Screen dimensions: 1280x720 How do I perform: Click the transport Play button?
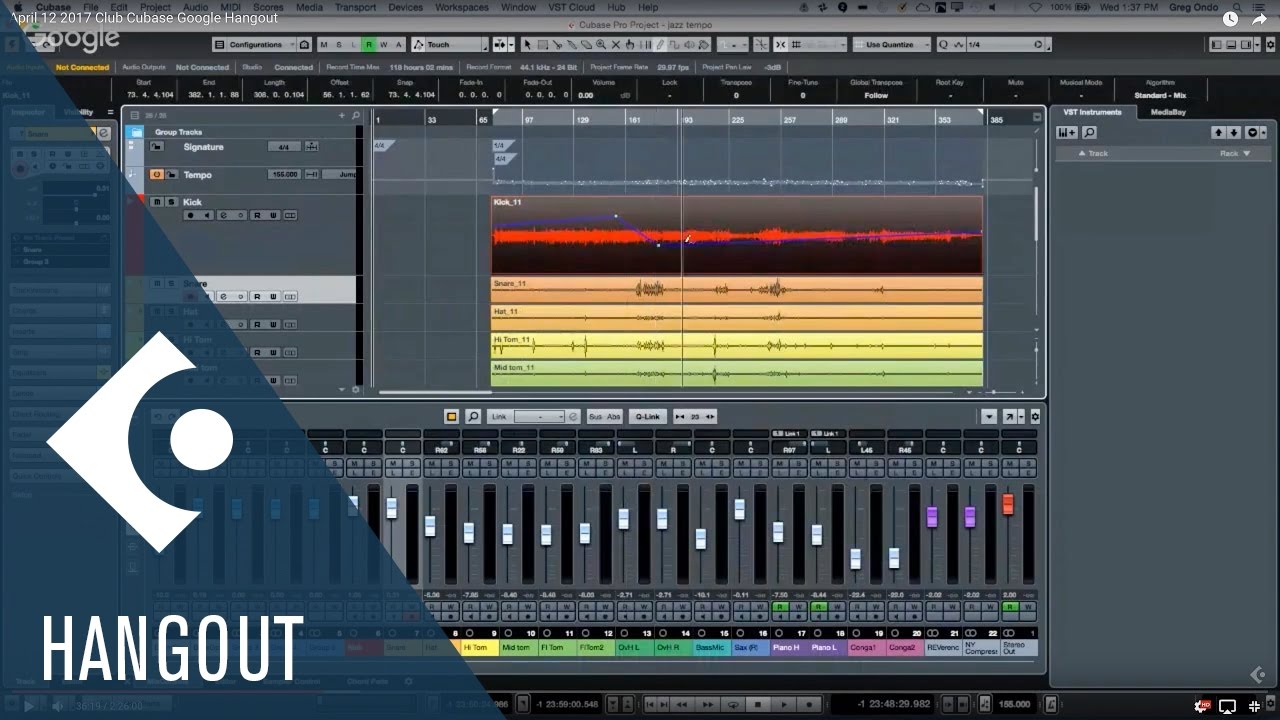tap(784, 704)
